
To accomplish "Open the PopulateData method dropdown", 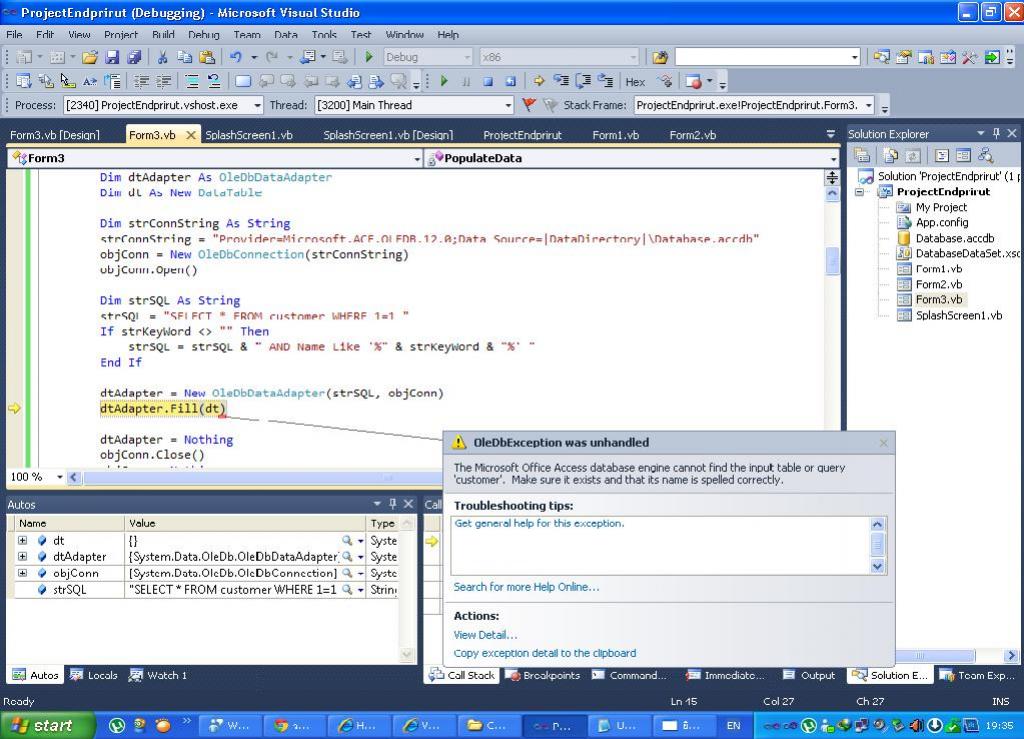I will pyautogui.click(x=833, y=159).
